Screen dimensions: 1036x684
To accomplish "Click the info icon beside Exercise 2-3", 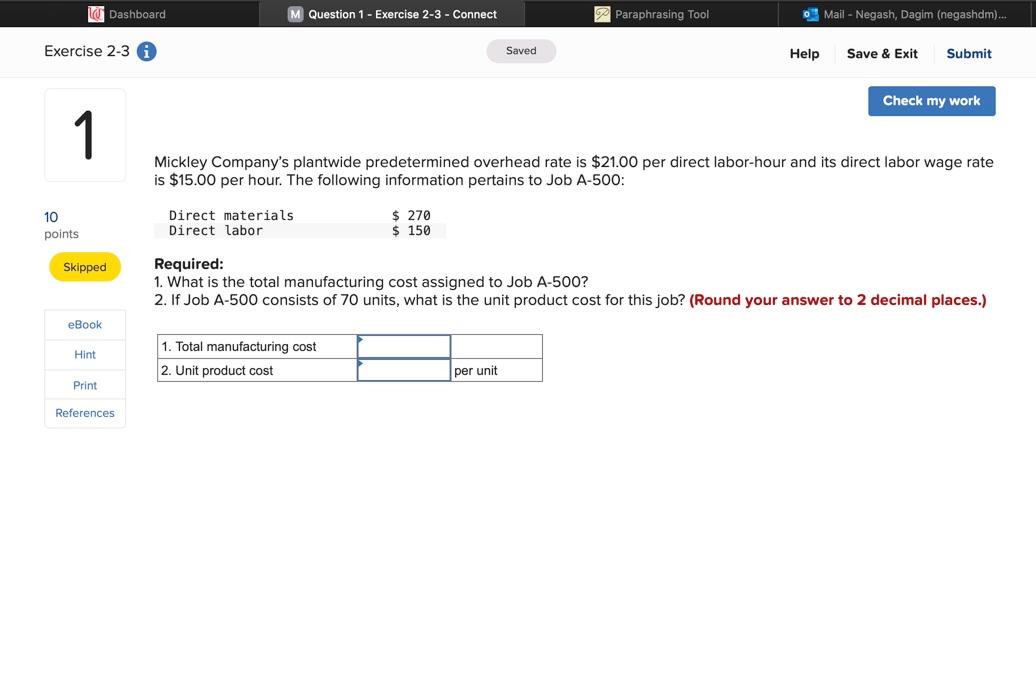I will point(146,51).
